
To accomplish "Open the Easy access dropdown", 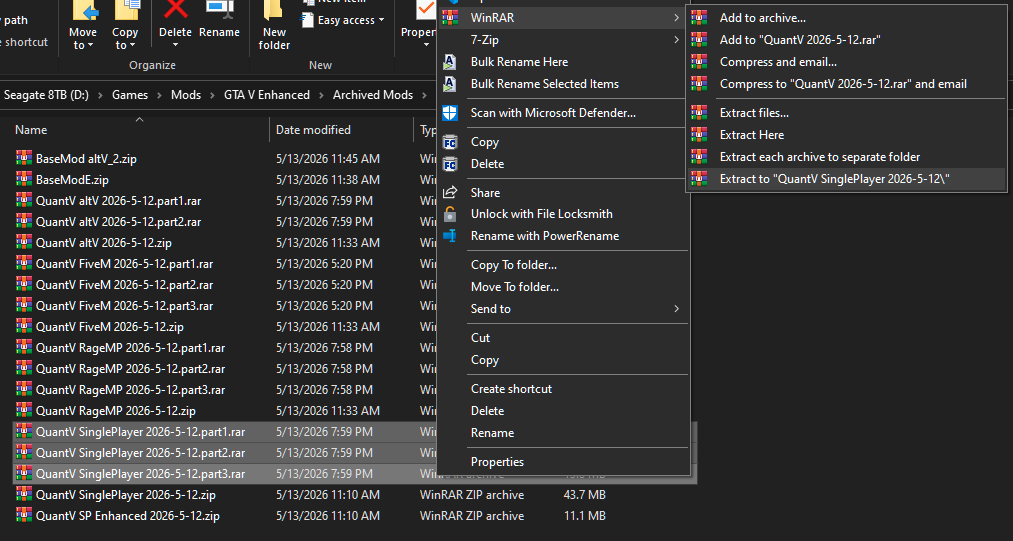I will (343, 20).
